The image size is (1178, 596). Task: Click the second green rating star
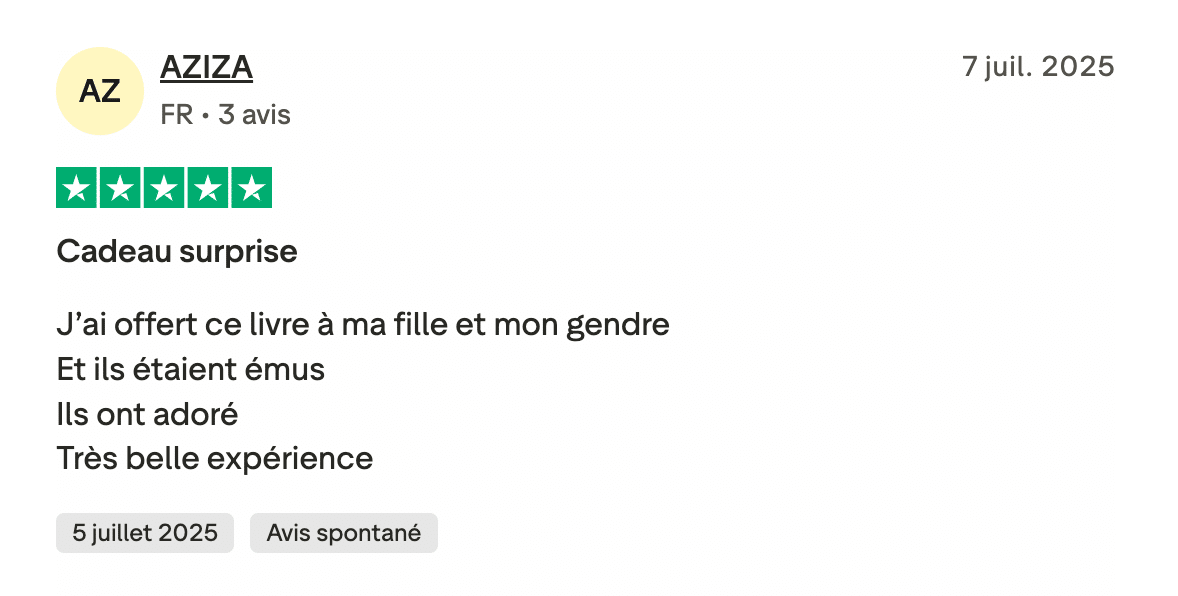[120, 188]
